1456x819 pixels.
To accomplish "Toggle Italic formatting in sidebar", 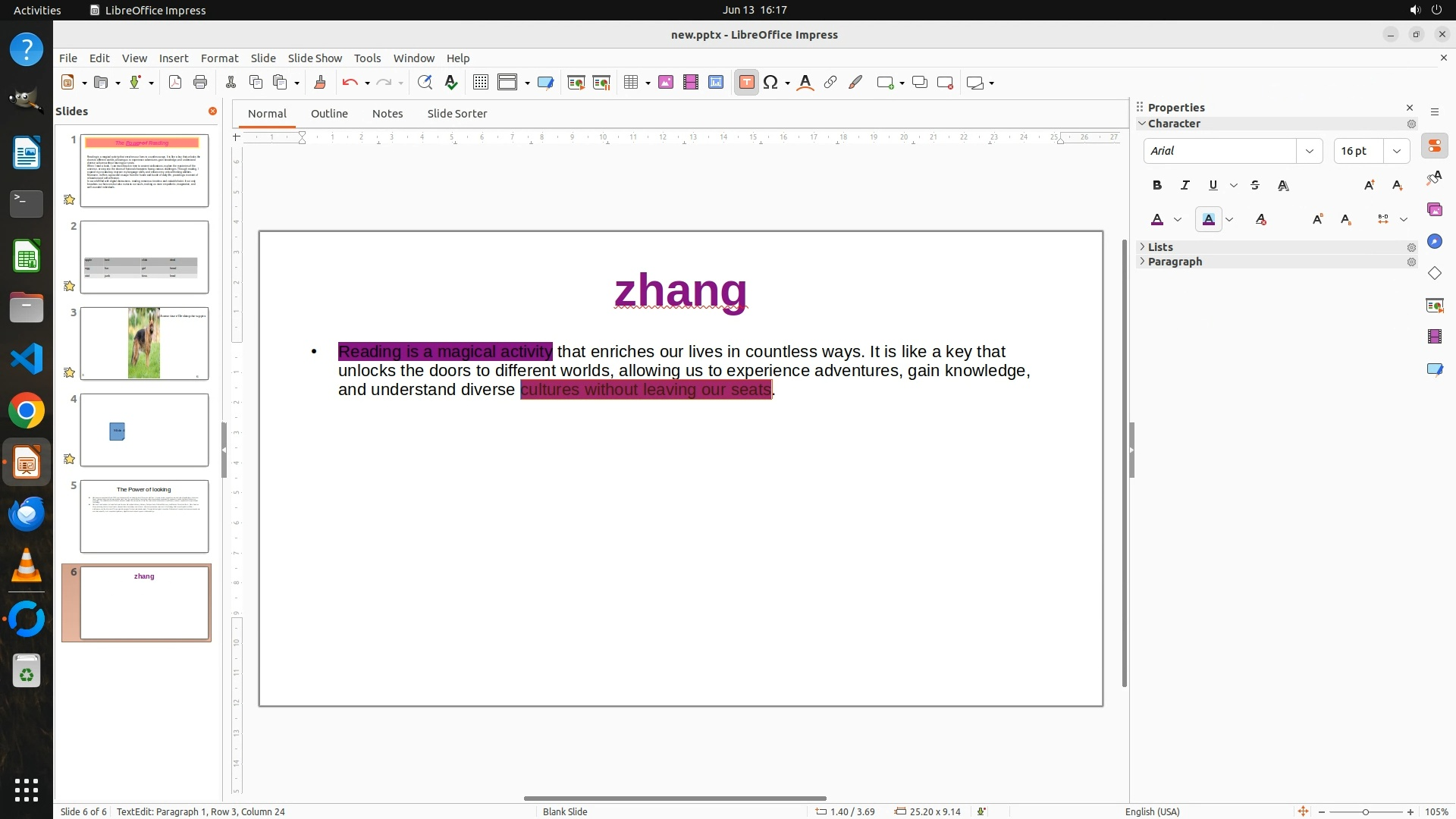I will (1185, 185).
